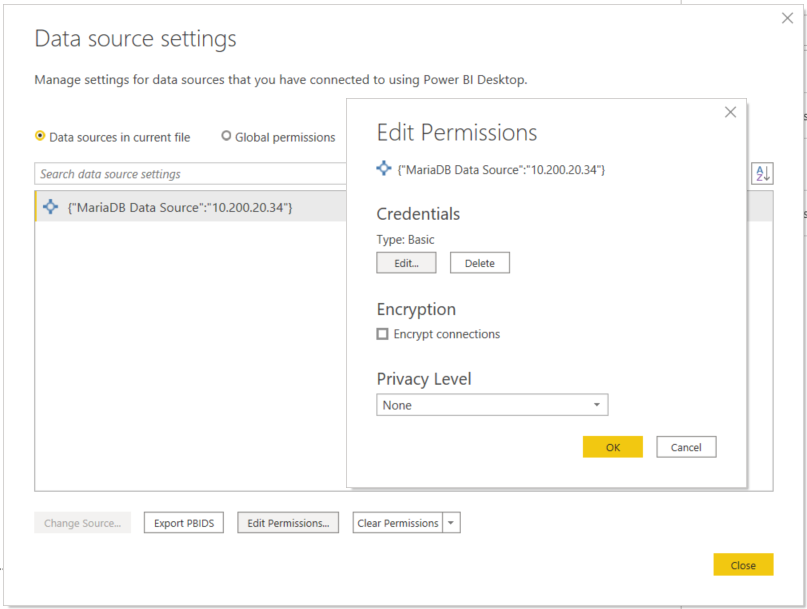This screenshot has height=609, width=807.
Task: Open Edit Permissions... from the bottom bar
Action: pyautogui.click(x=288, y=523)
